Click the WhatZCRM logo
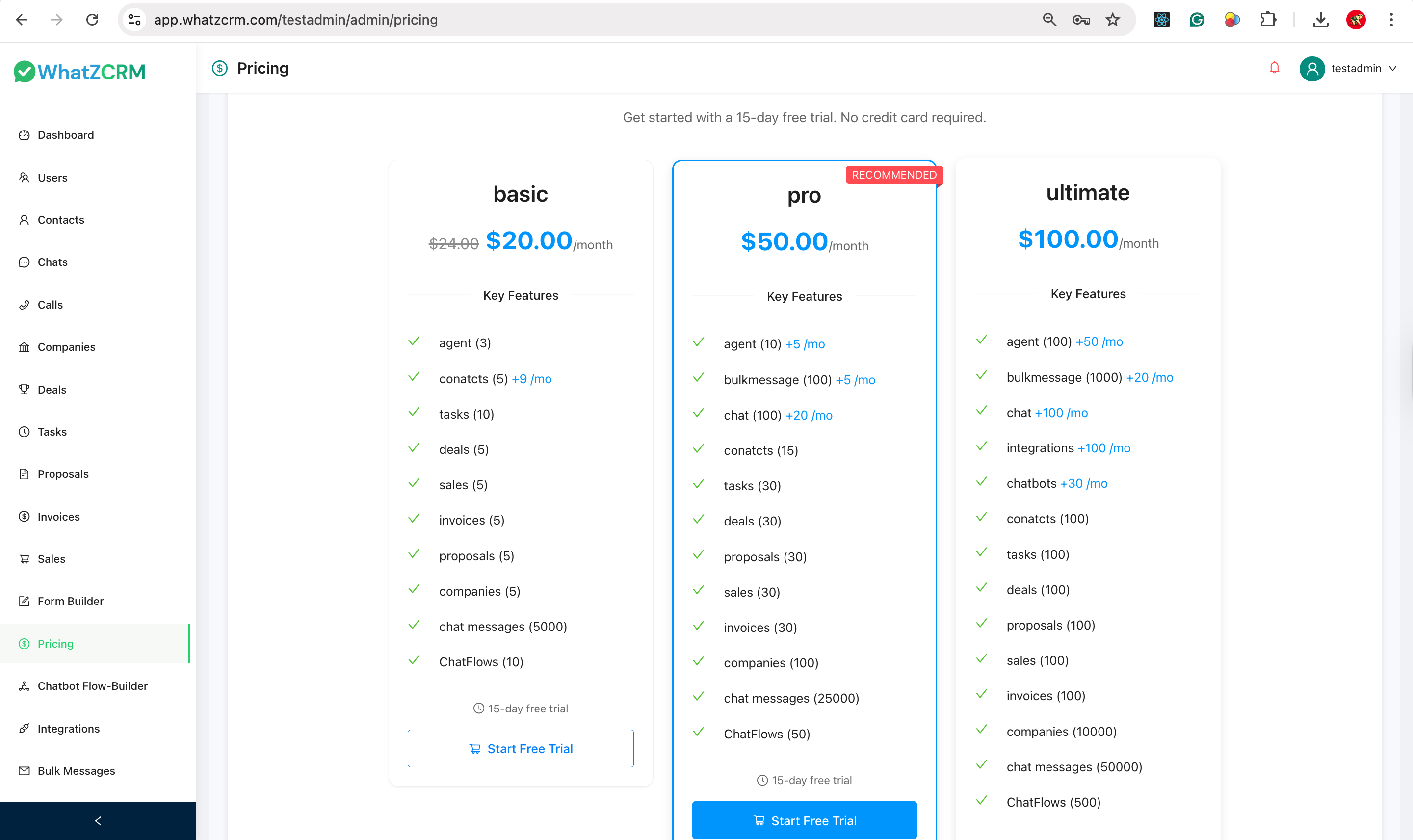The image size is (1413, 840). 79,71
